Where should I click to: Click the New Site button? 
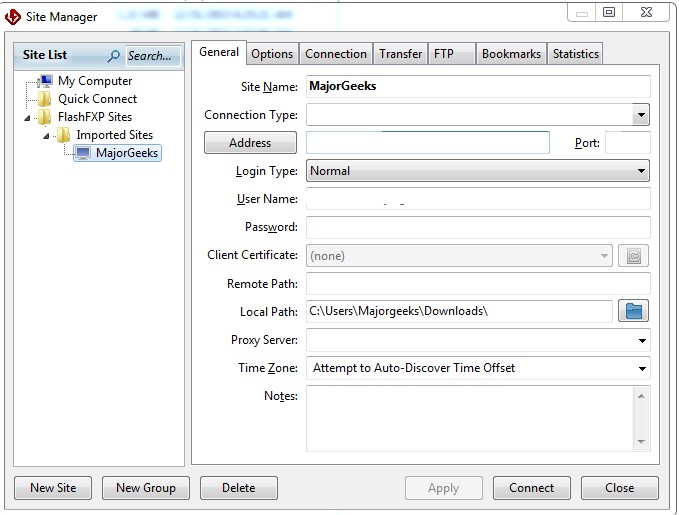click(x=53, y=488)
